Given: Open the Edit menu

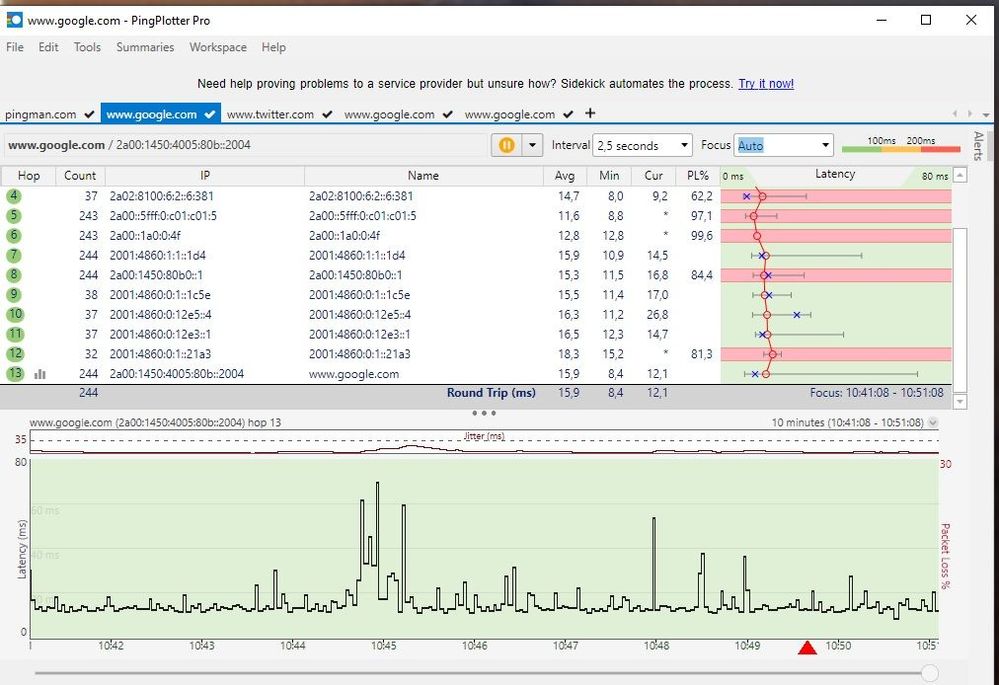Looking at the screenshot, I should [48, 47].
